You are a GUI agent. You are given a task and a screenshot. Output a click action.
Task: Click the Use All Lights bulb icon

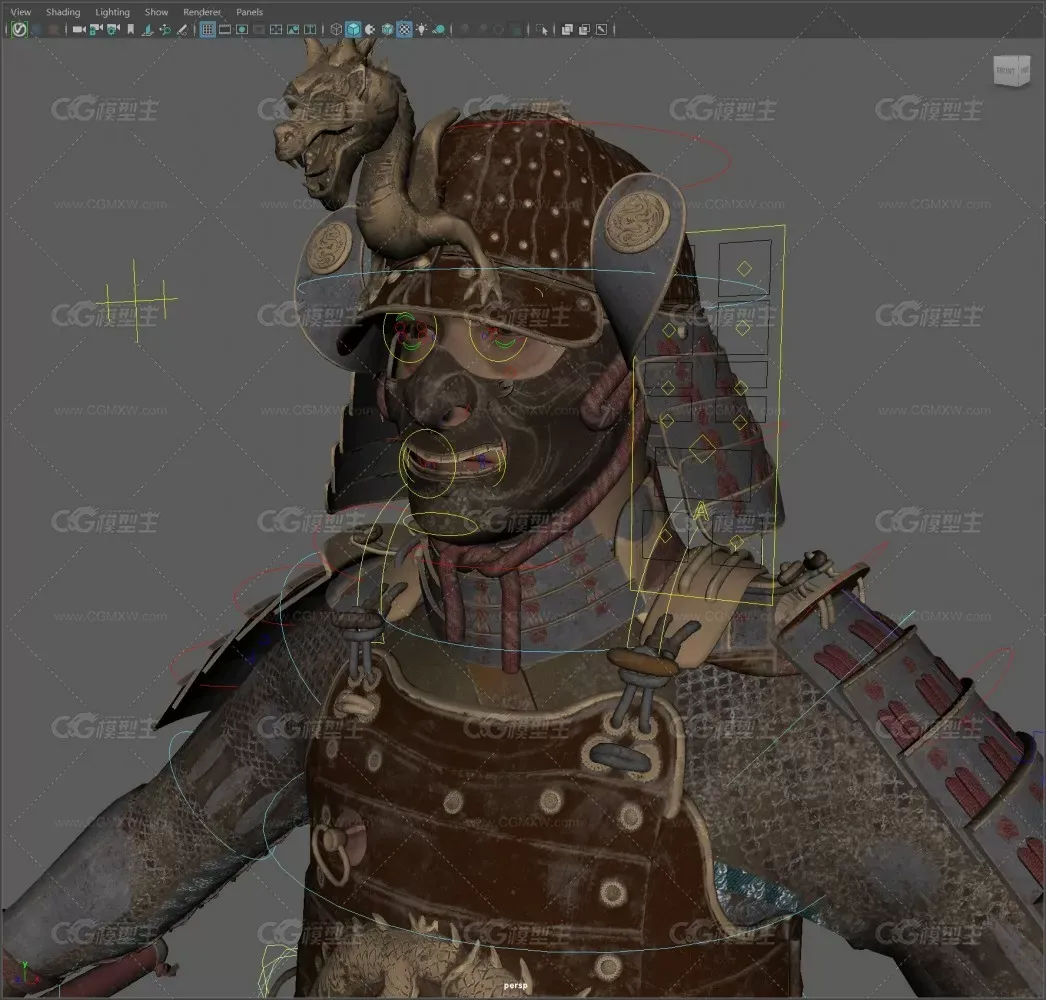click(x=421, y=29)
